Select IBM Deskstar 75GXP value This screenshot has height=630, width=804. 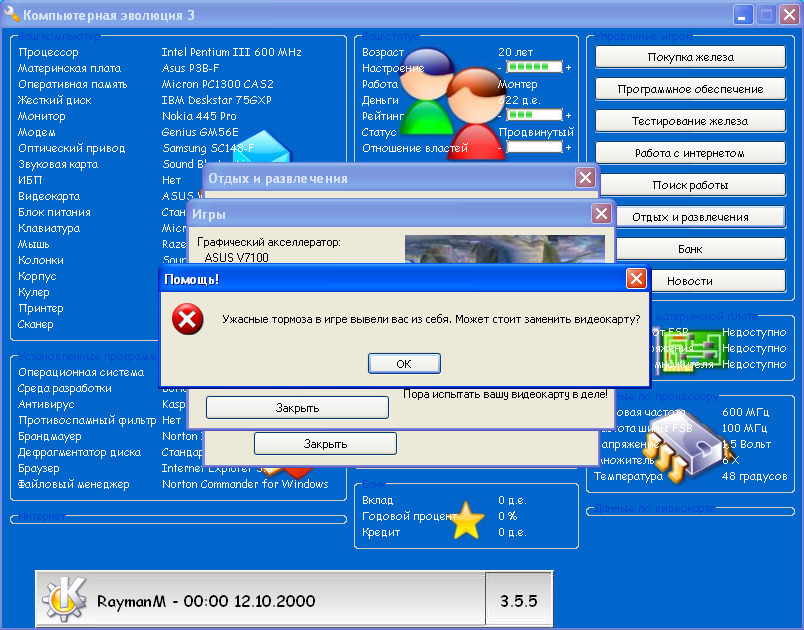point(216,100)
